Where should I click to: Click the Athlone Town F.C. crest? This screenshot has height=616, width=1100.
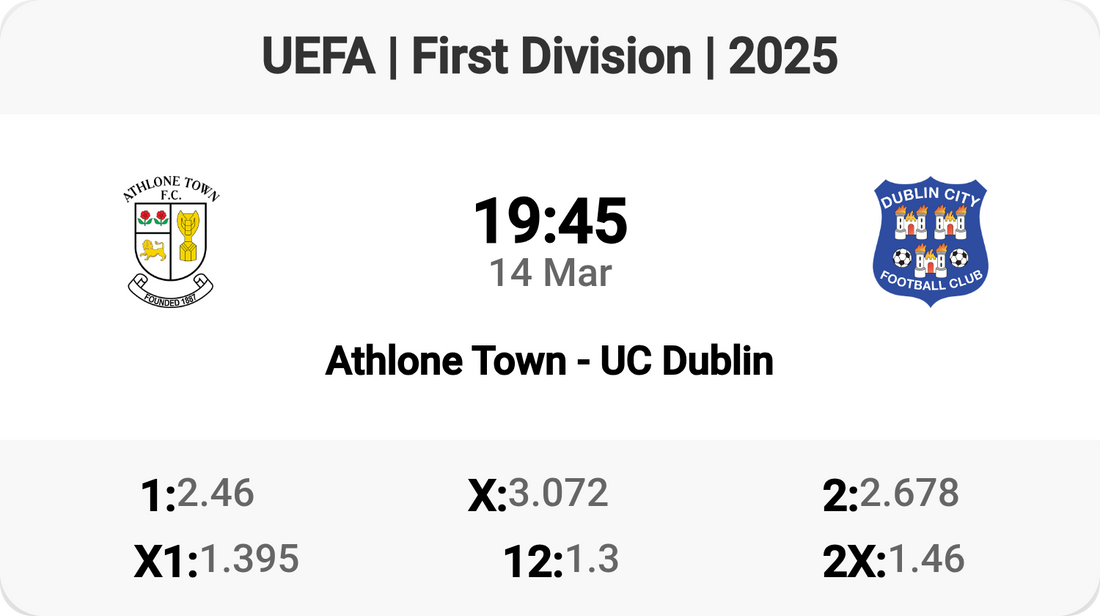tap(168, 241)
